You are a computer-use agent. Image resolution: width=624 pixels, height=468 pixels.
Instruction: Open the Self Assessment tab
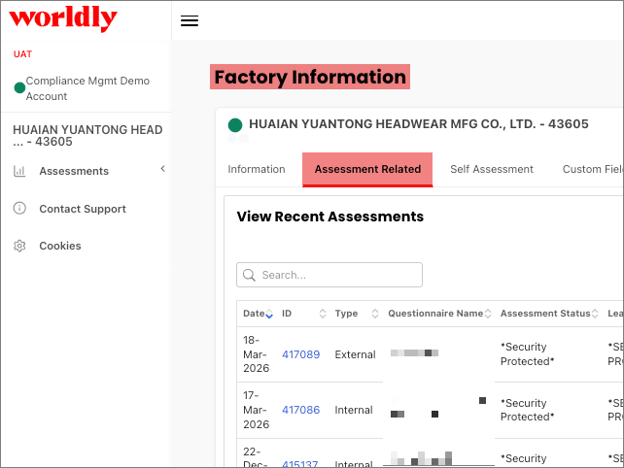[491, 169]
